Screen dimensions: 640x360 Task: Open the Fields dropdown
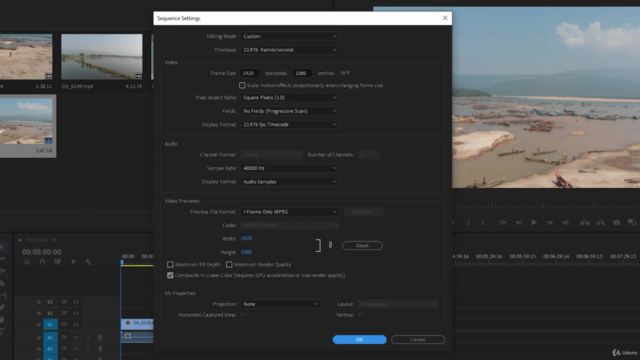(289, 111)
